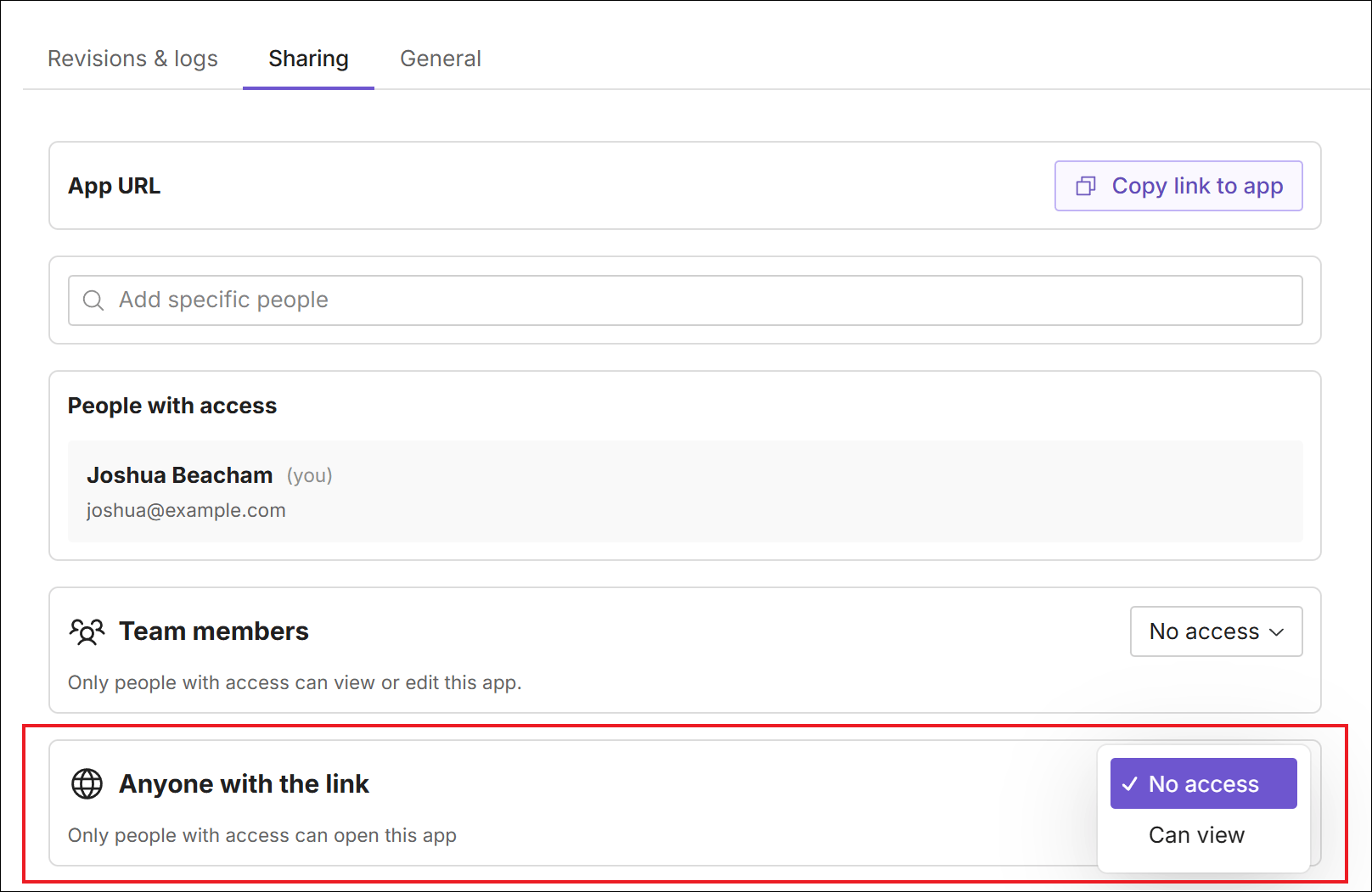Click the copy icon next to Copy link to app
1372x892 pixels.
click(x=1086, y=186)
